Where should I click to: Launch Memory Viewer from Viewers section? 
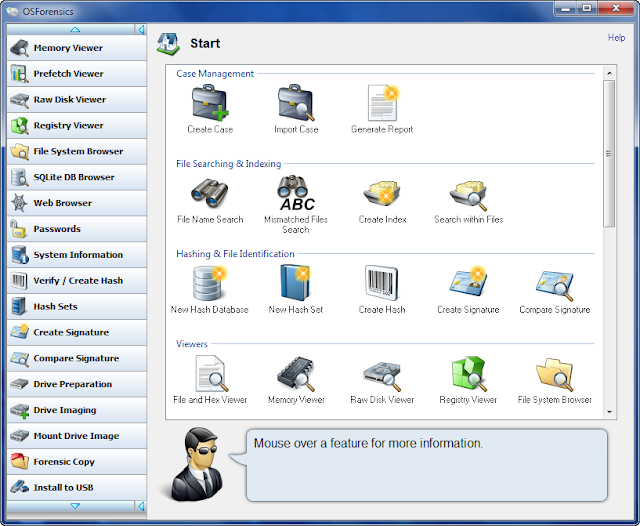click(296, 380)
